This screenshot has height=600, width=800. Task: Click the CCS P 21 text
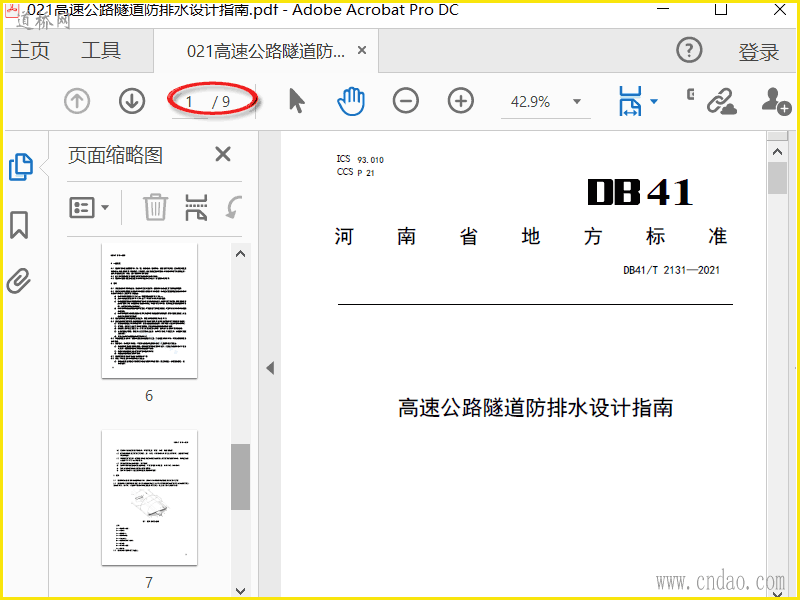355,172
